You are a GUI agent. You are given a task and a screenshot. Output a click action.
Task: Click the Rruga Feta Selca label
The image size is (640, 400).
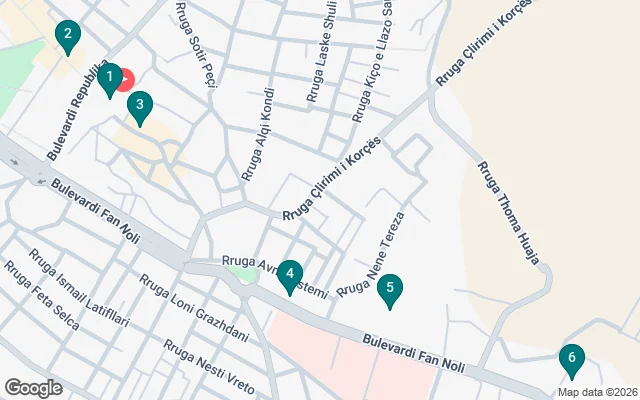click(42, 295)
